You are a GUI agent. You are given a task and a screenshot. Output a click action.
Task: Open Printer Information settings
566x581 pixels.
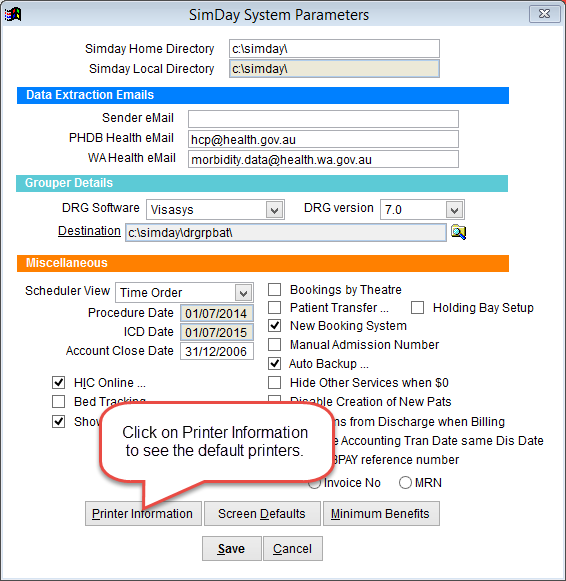143,514
